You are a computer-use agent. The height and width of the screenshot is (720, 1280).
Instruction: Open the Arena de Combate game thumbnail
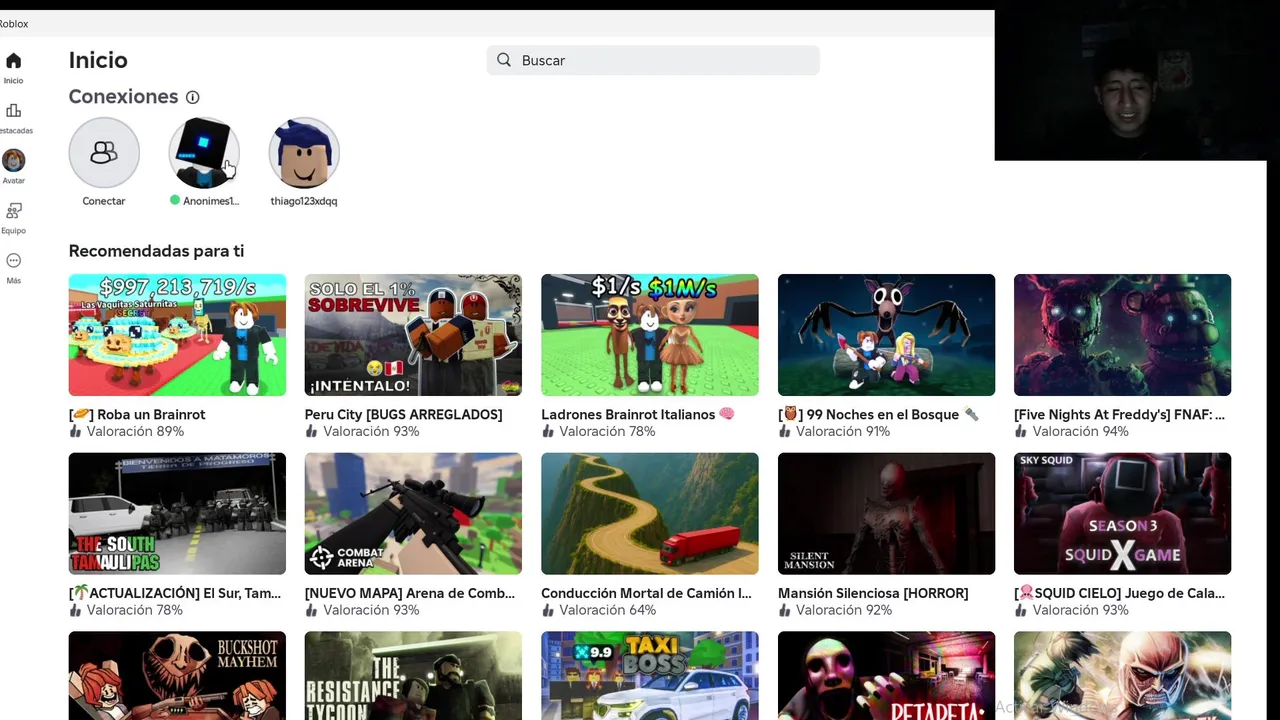(x=413, y=514)
